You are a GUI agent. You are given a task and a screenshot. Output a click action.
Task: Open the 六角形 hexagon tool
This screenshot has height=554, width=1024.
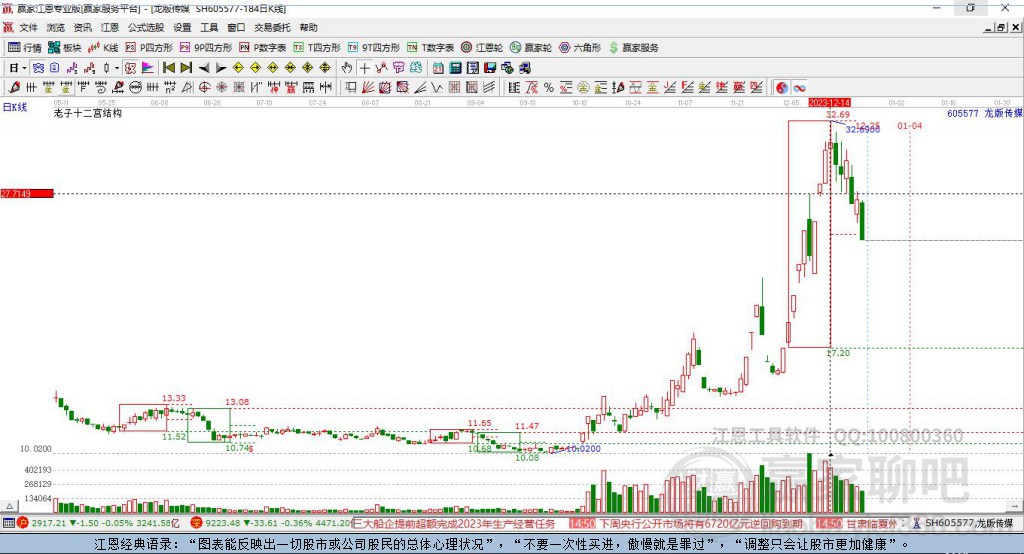[x=580, y=48]
